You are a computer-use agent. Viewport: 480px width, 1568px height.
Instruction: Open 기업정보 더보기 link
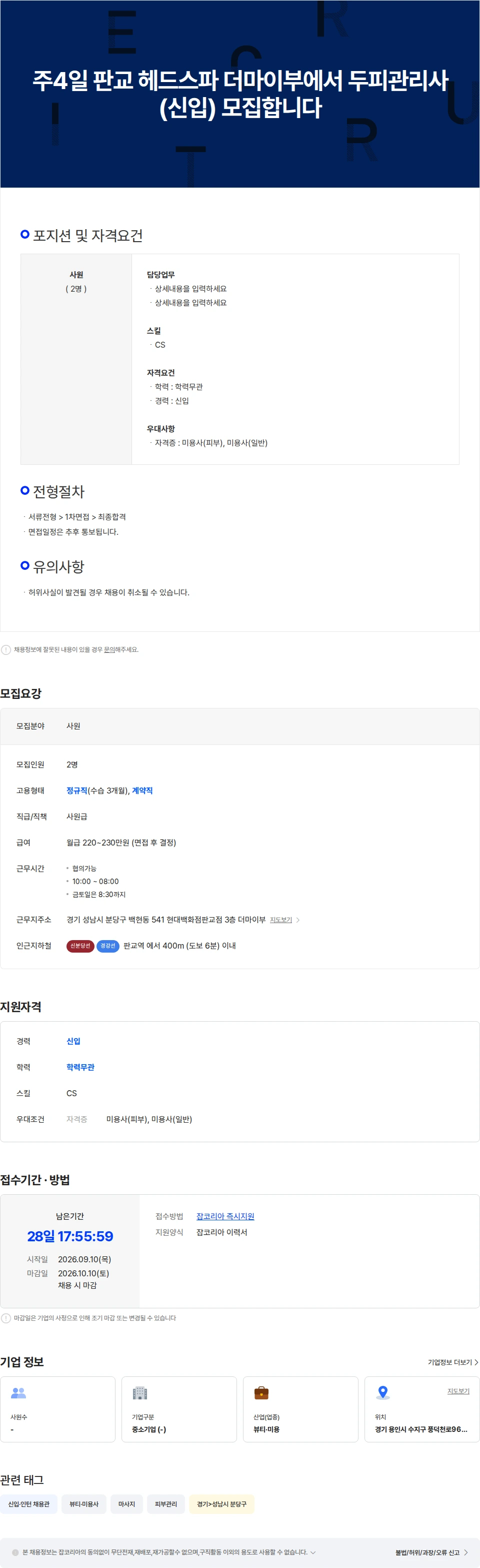tap(452, 1362)
